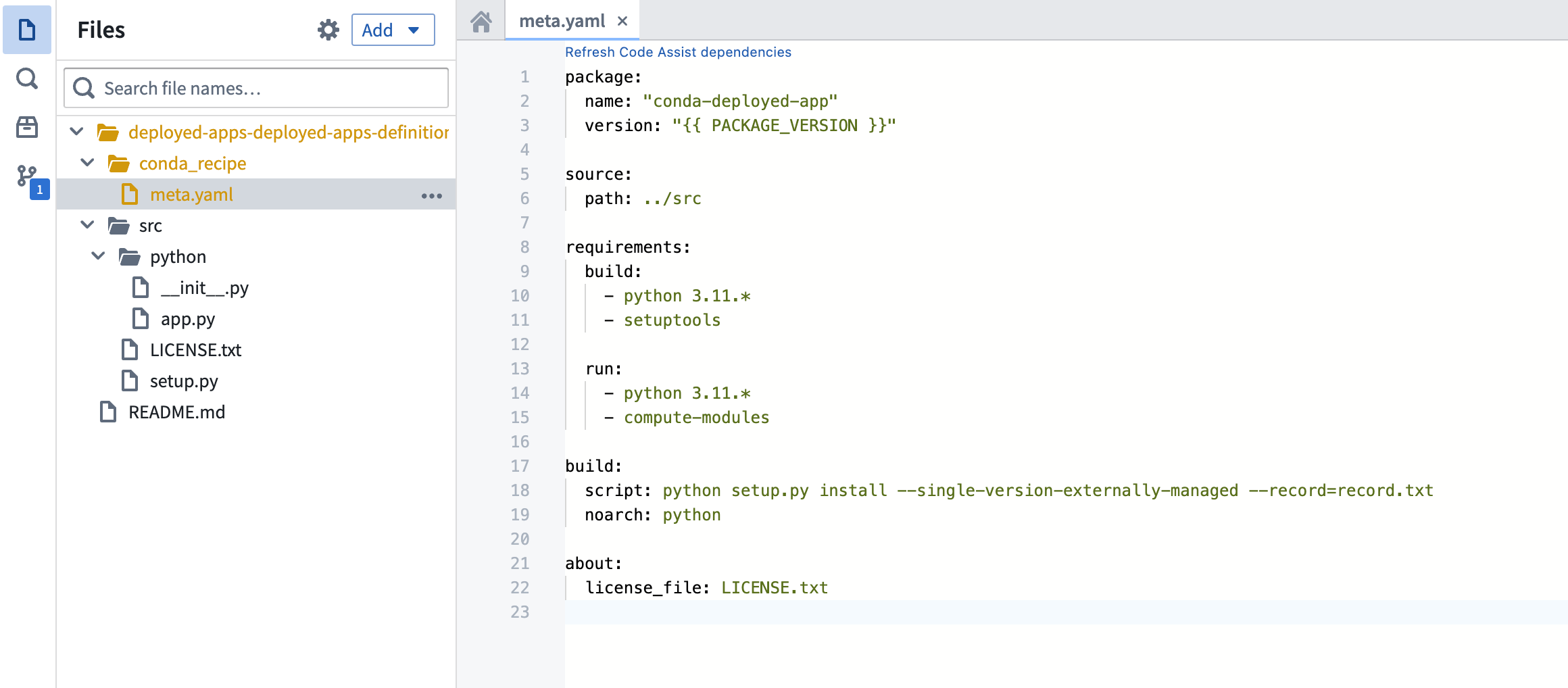The image size is (1568, 688).
Task: Collapse the src folder
Action: tap(87, 224)
